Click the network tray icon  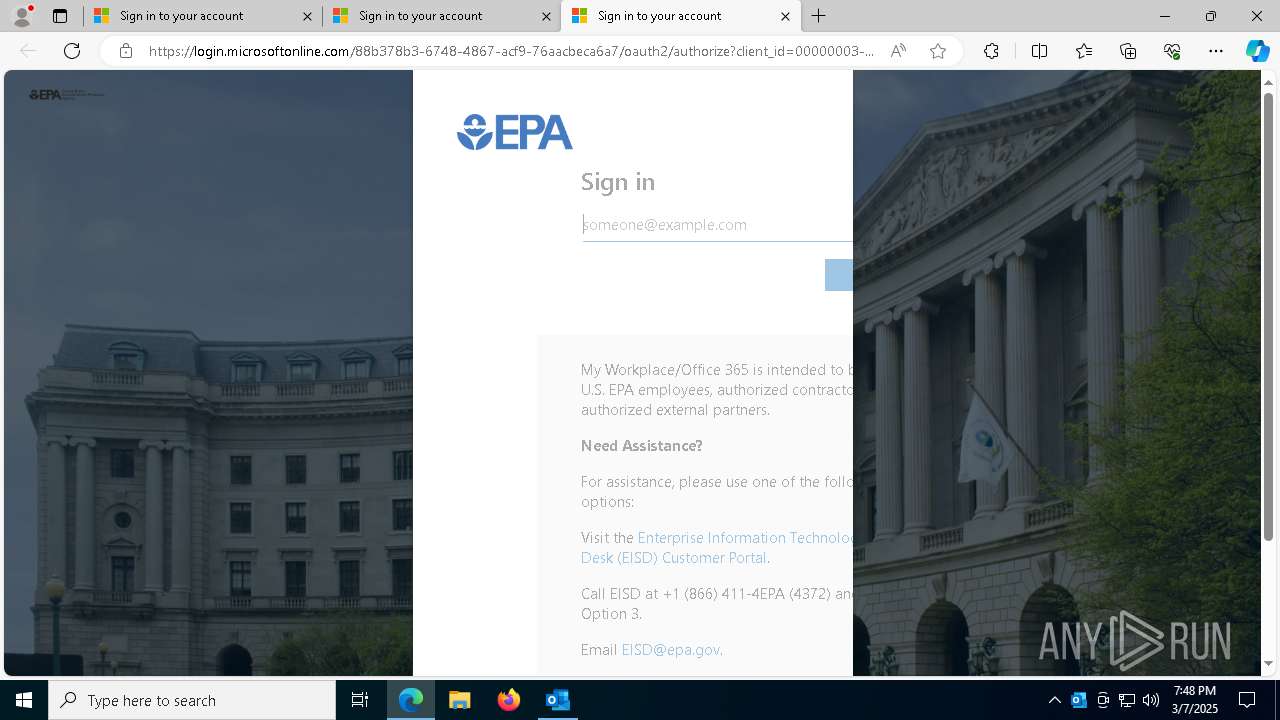tap(1127, 700)
